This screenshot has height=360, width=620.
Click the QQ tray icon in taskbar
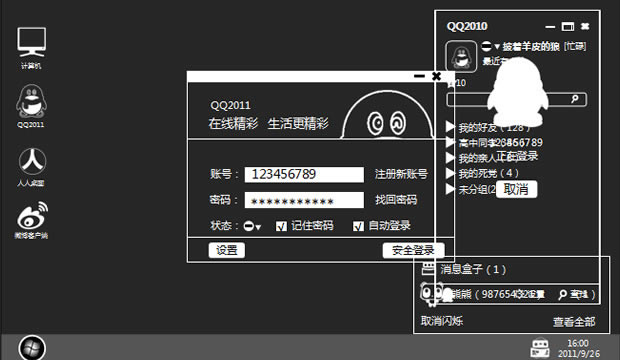(x=540, y=348)
